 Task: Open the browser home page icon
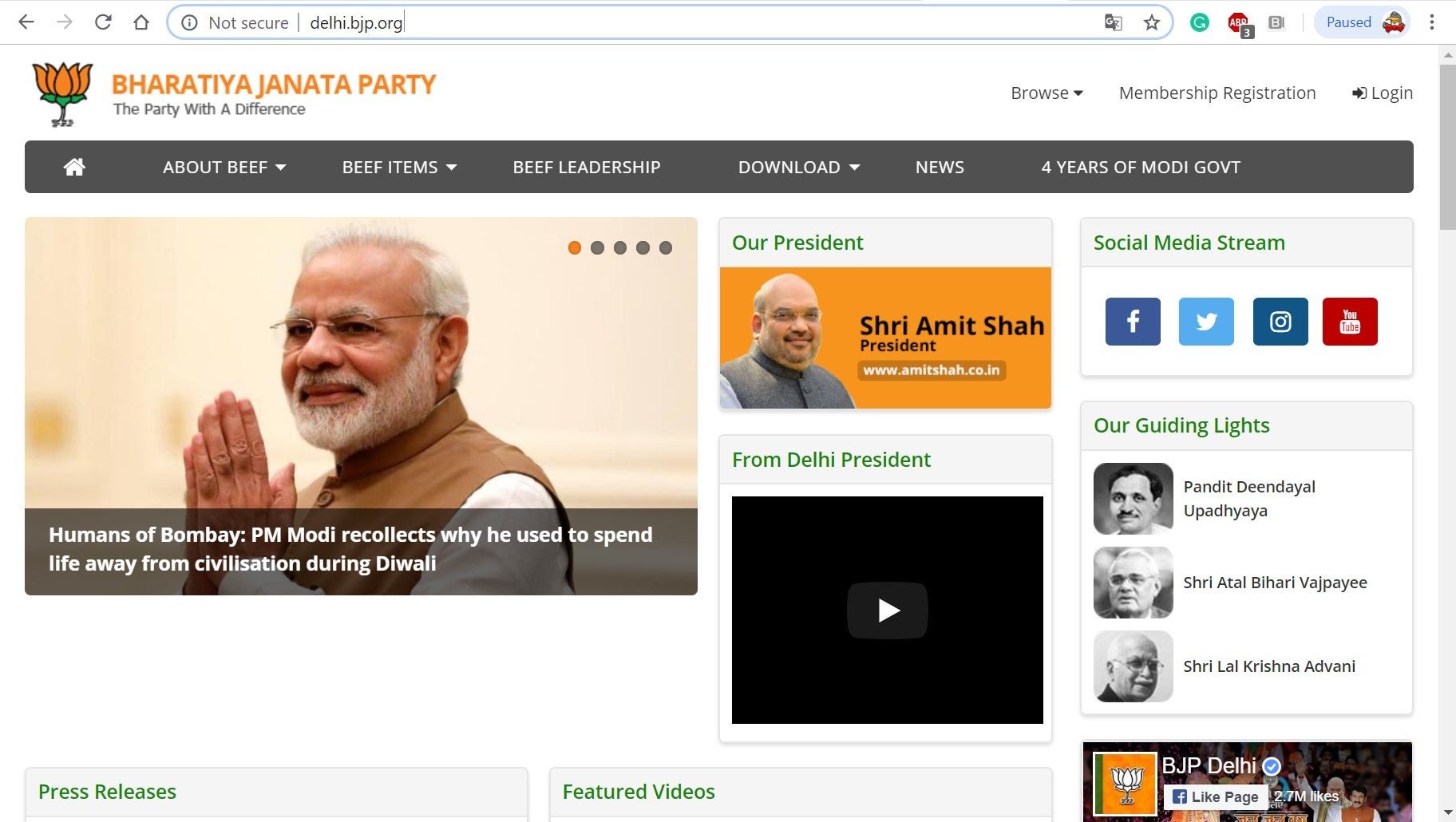coord(141,22)
